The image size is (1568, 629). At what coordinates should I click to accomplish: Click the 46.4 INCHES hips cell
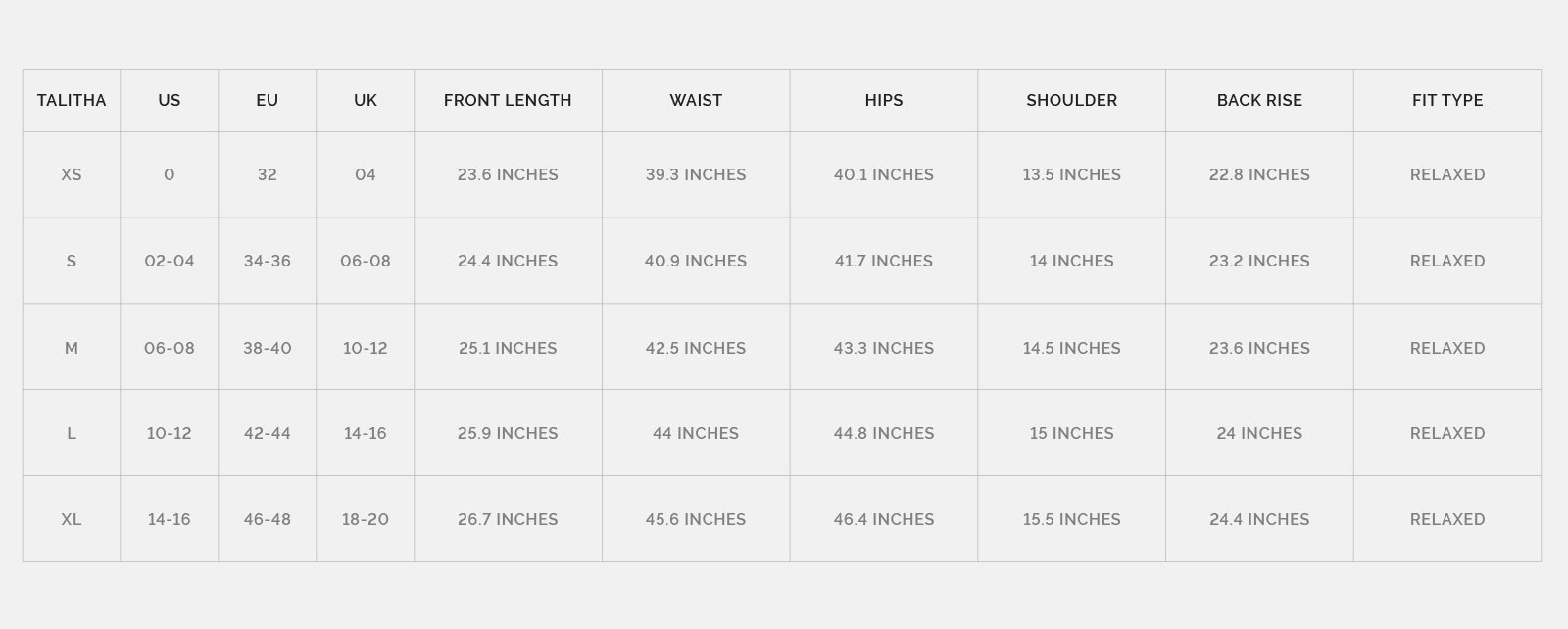pos(884,519)
